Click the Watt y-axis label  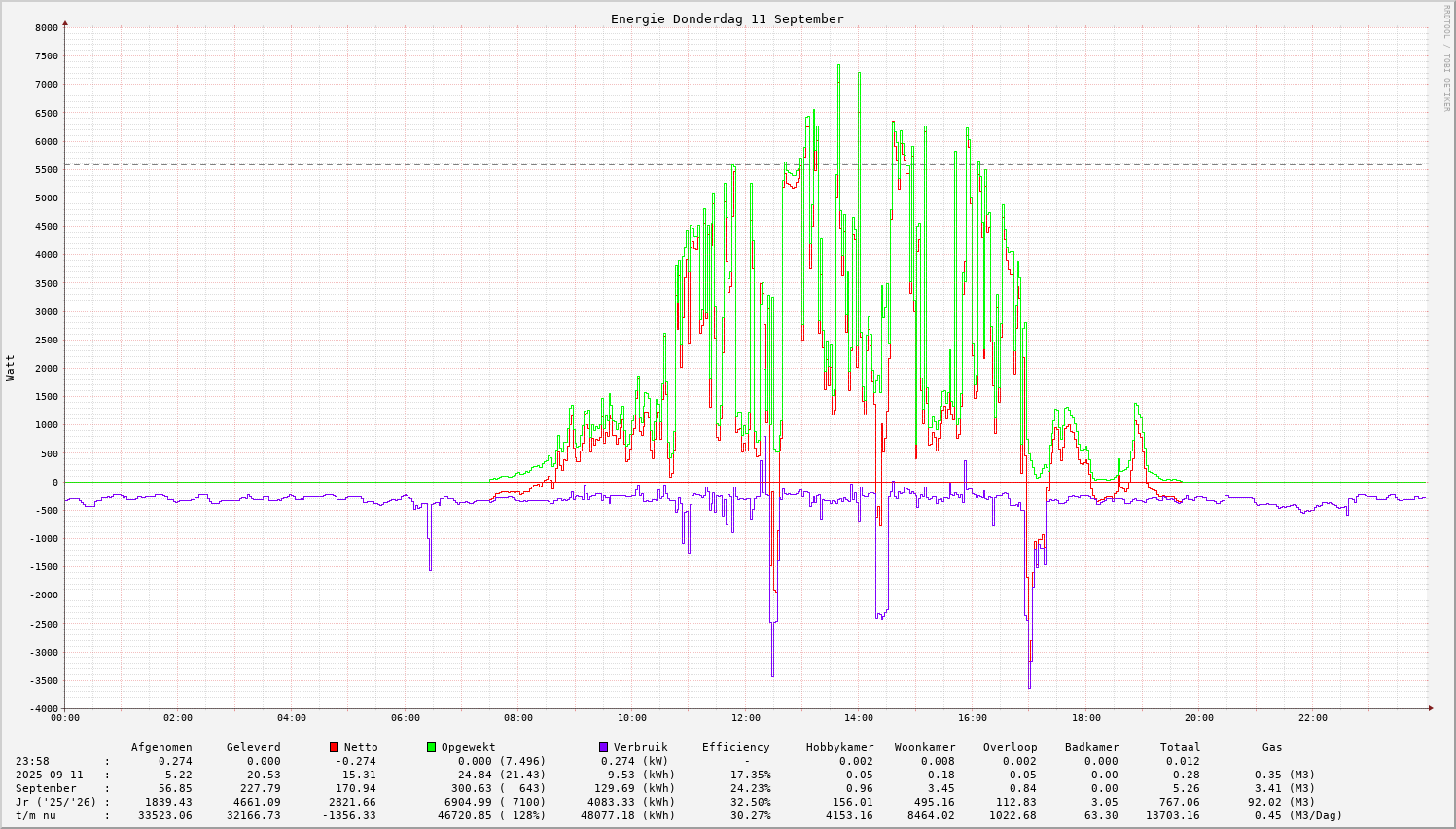pyautogui.click(x=11, y=368)
